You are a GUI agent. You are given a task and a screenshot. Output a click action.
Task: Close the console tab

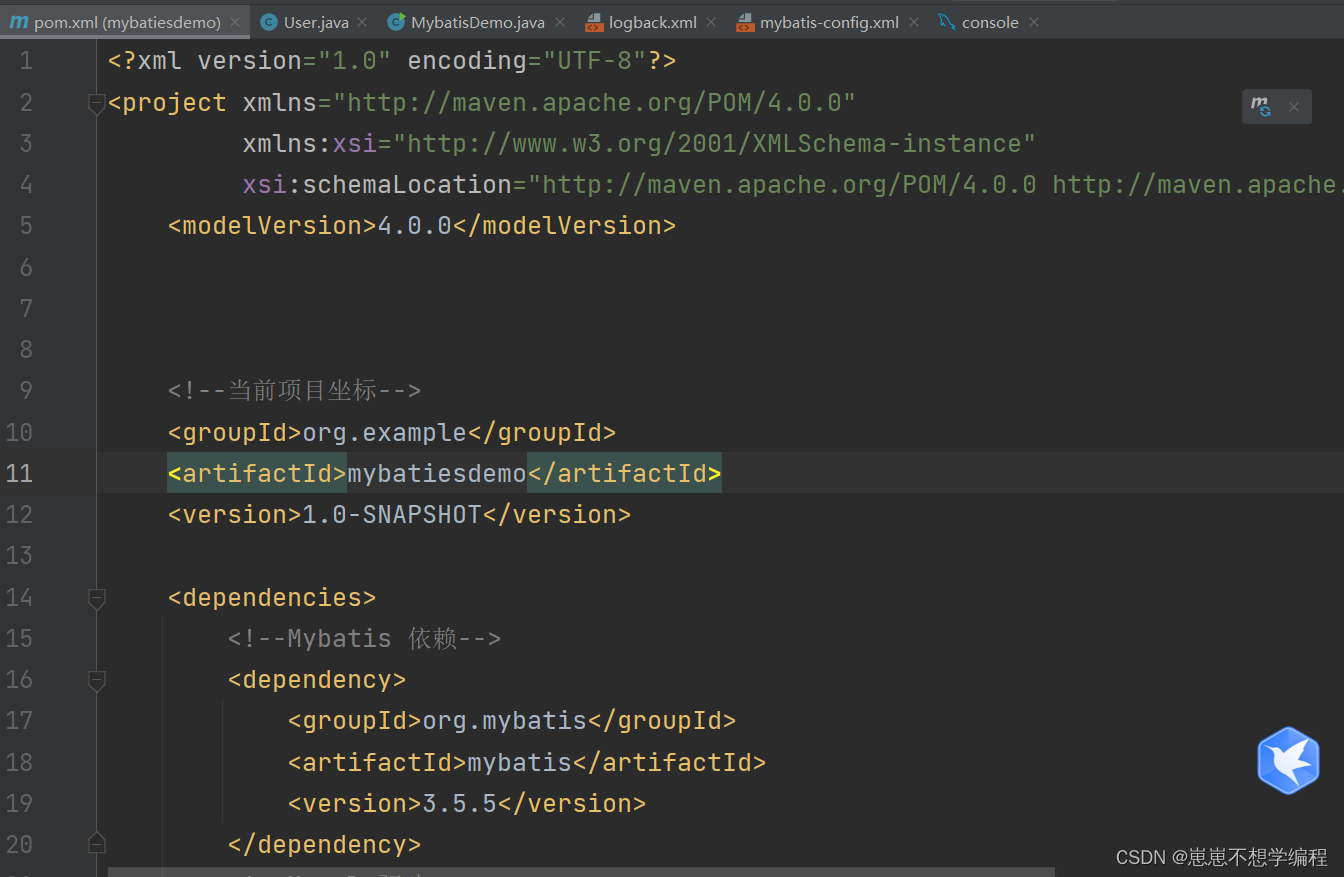tap(1033, 22)
